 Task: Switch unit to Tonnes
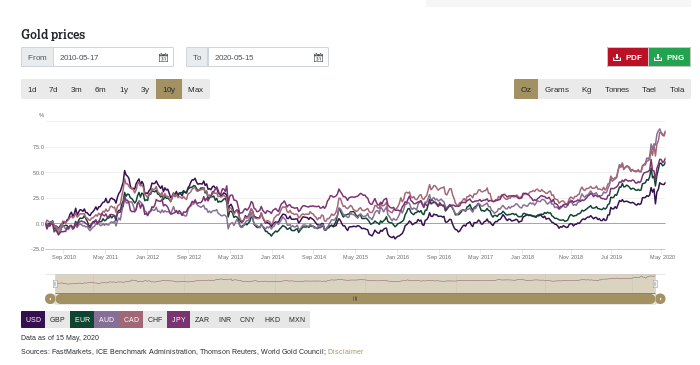[x=617, y=89]
